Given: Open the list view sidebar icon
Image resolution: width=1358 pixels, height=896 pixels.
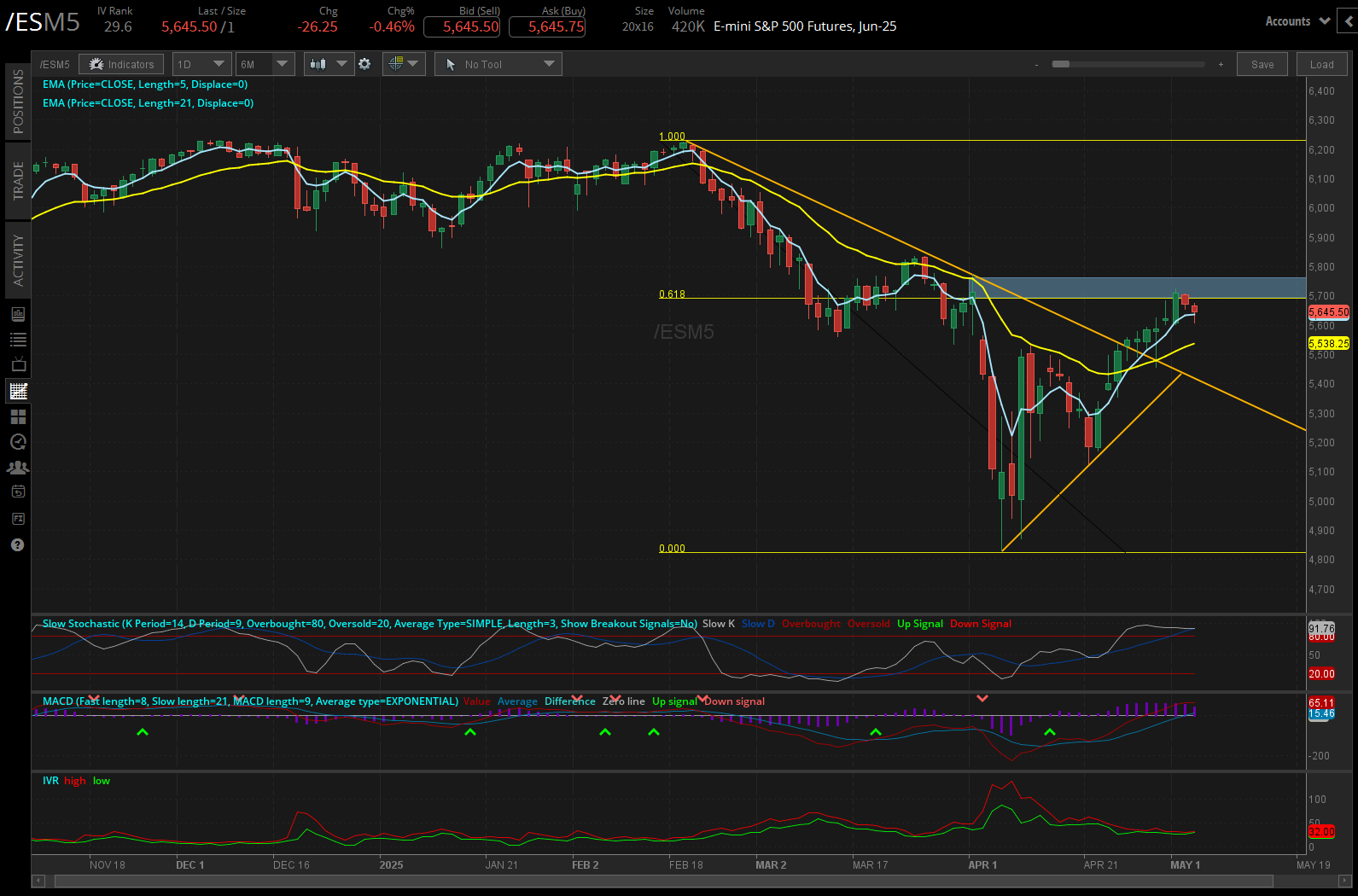Looking at the screenshot, I should (18, 340).
